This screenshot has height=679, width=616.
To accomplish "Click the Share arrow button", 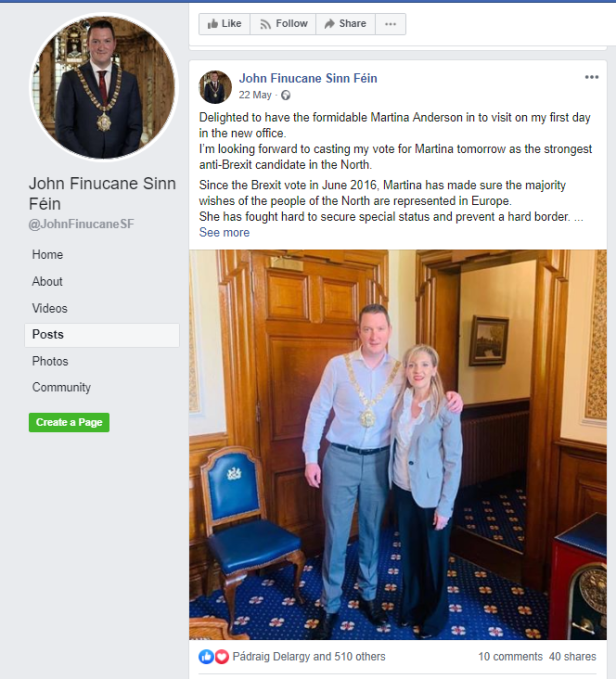I will click(x=345, y=24).
